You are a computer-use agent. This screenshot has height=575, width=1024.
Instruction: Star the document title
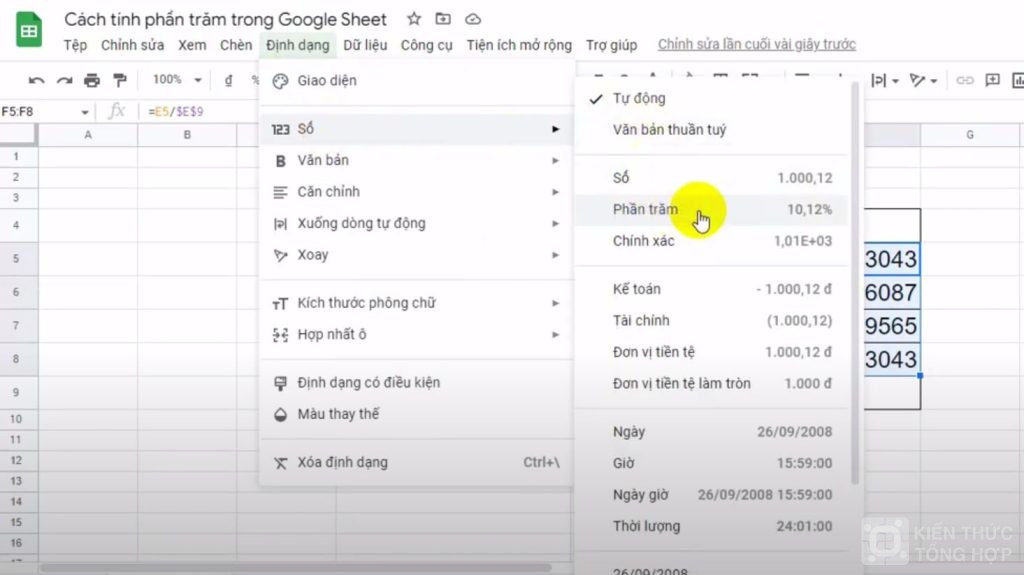[x=414, y=19]
